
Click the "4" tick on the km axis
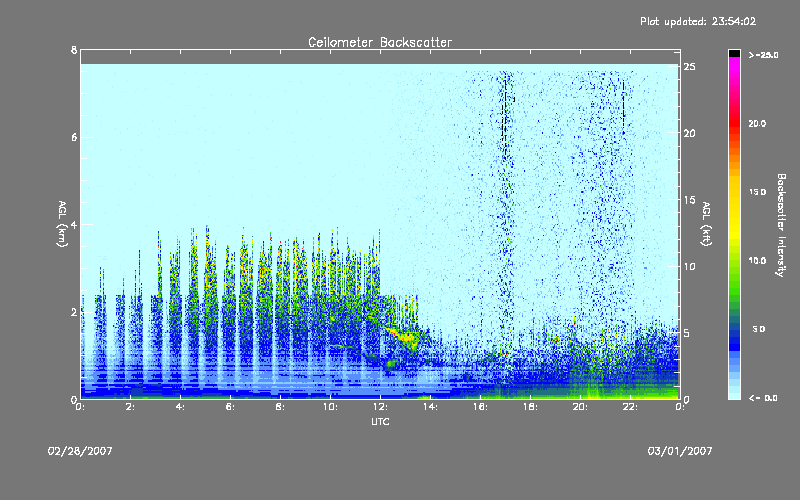click(74, 224)
